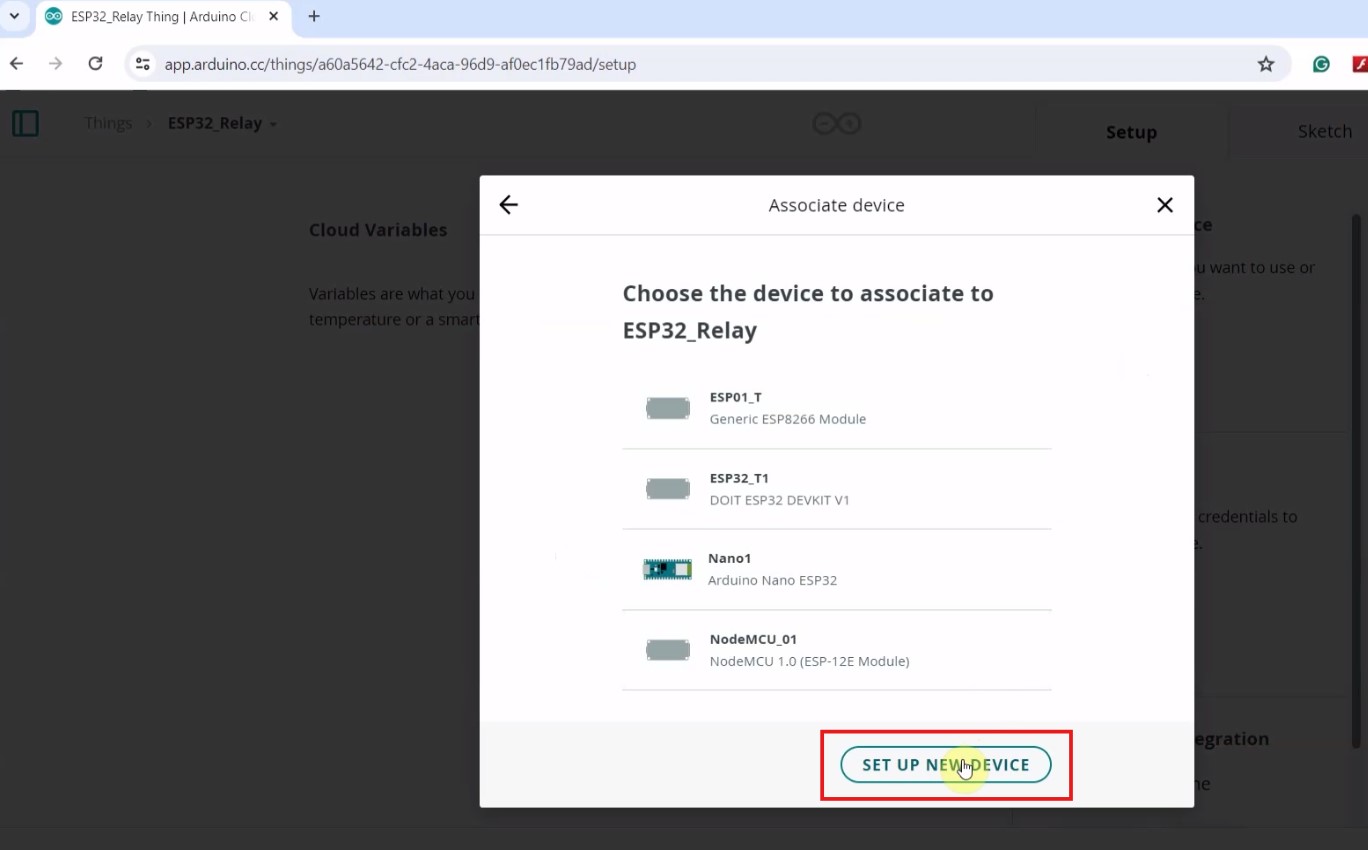Close the Associate device dialog
This screenshot has height=850, width=1368.
tap(1164, 205)
